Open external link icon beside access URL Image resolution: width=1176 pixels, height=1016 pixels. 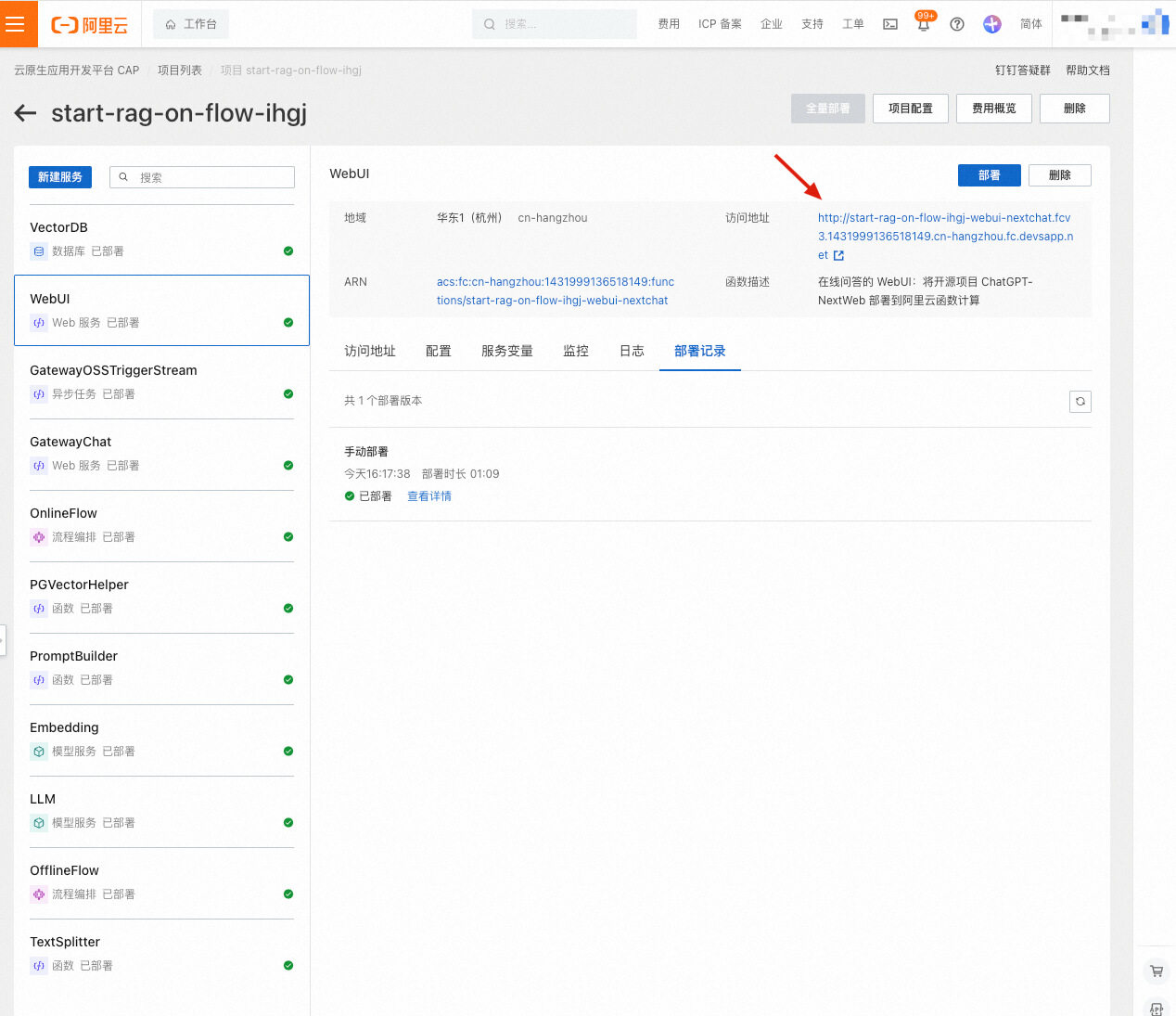(x=838, y=256)
